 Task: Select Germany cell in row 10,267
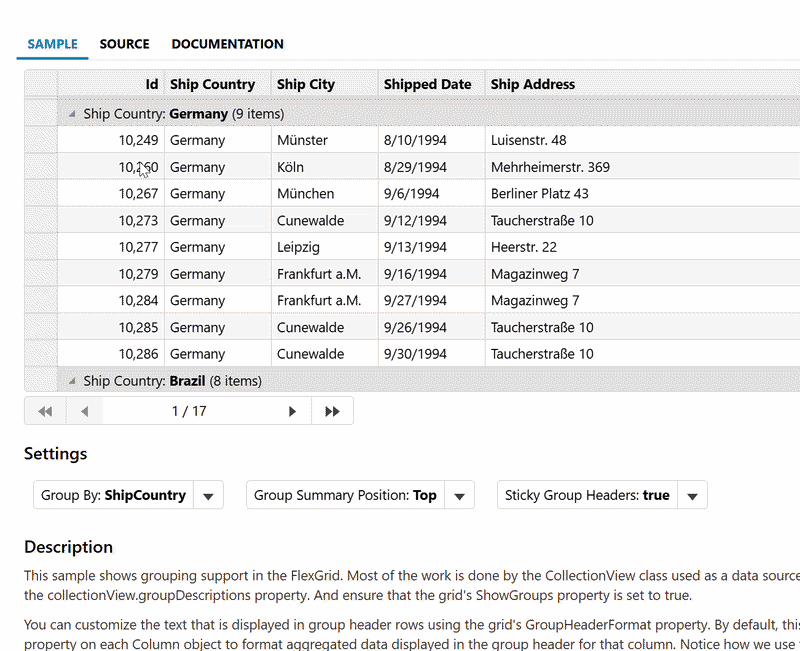218,194
